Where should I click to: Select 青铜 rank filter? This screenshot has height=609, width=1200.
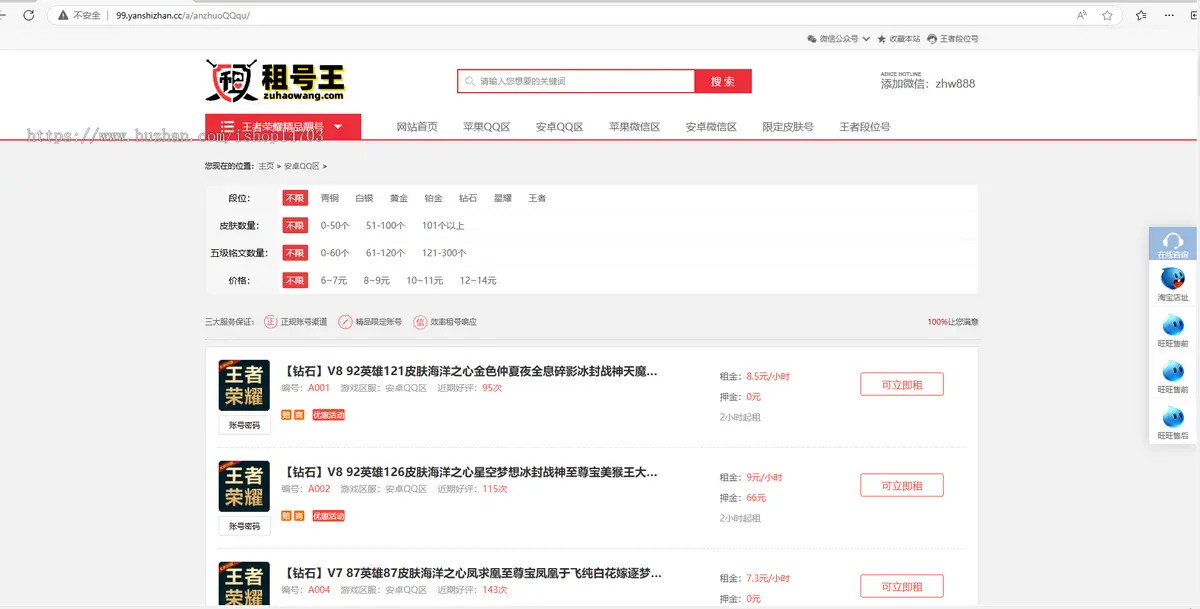pos(330,198)
